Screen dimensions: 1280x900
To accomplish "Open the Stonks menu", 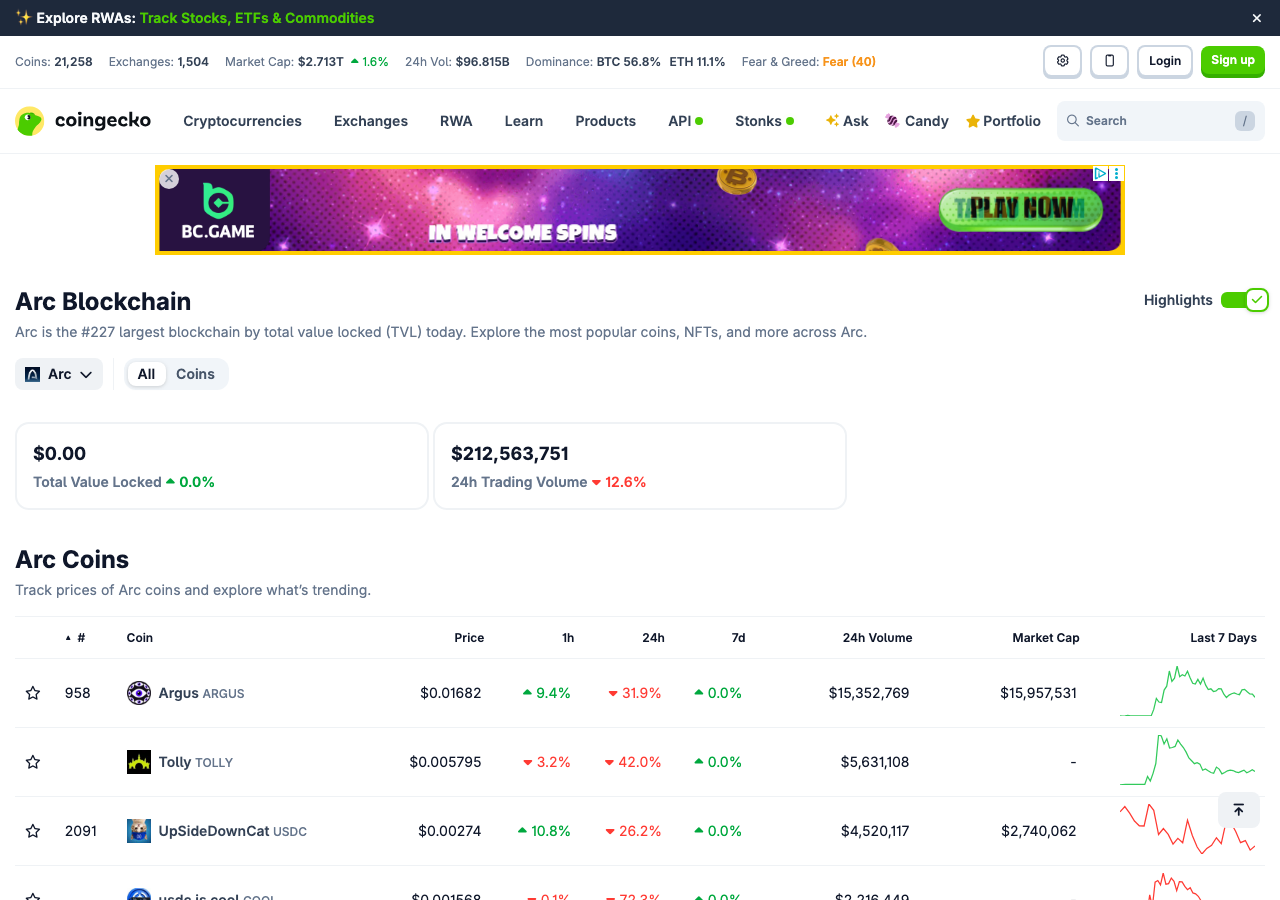I will tap(764, 121).
